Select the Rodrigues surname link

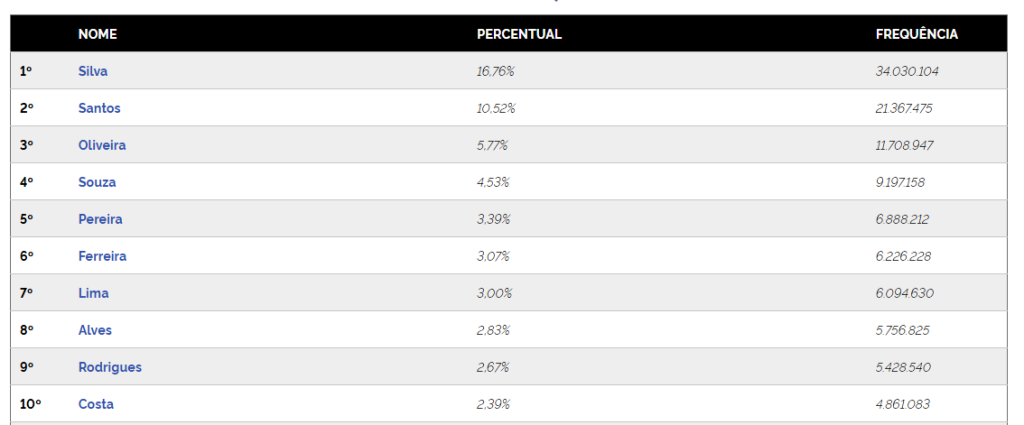(110, 367)
